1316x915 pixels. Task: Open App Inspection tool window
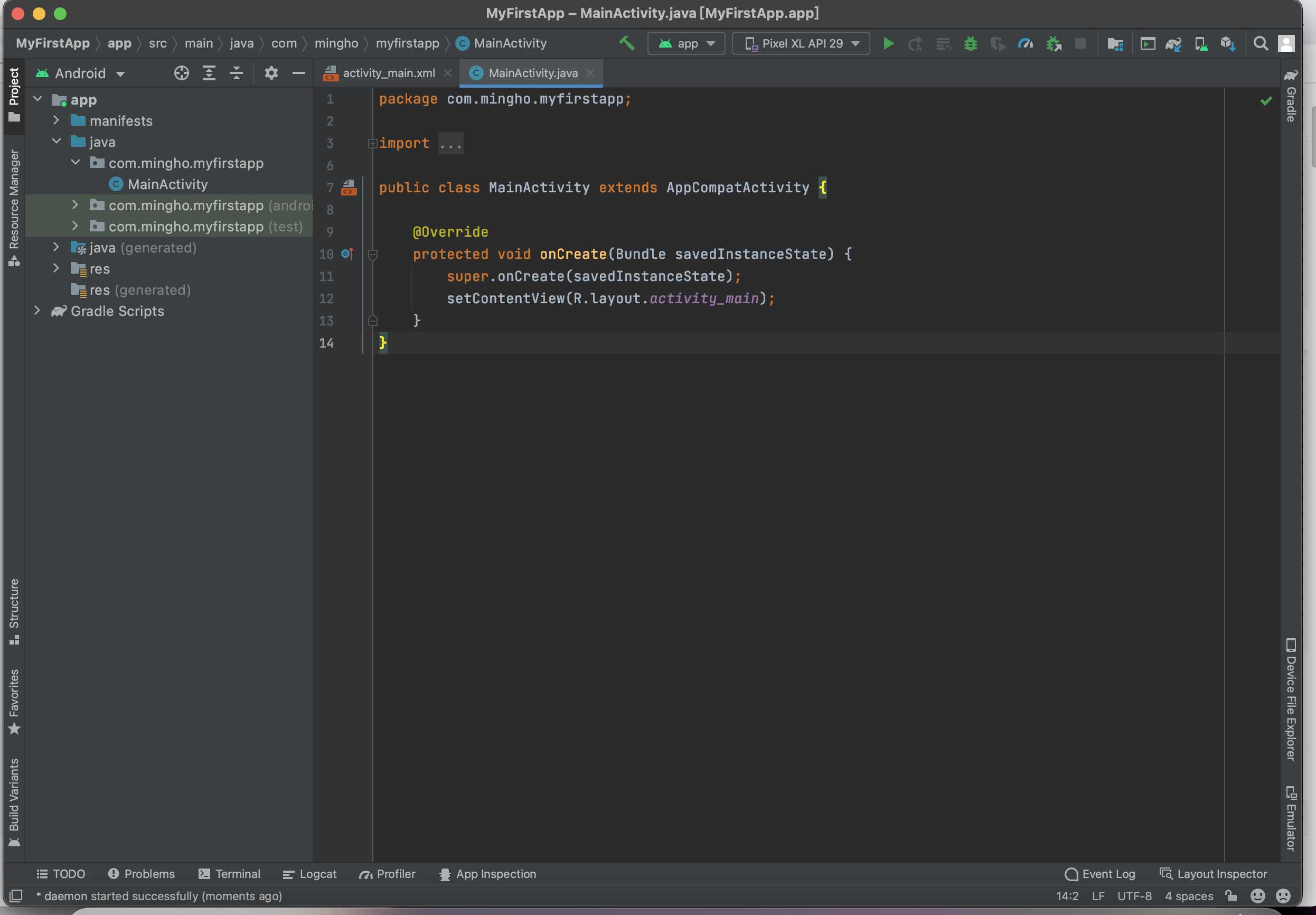click(x=487, y=874)
